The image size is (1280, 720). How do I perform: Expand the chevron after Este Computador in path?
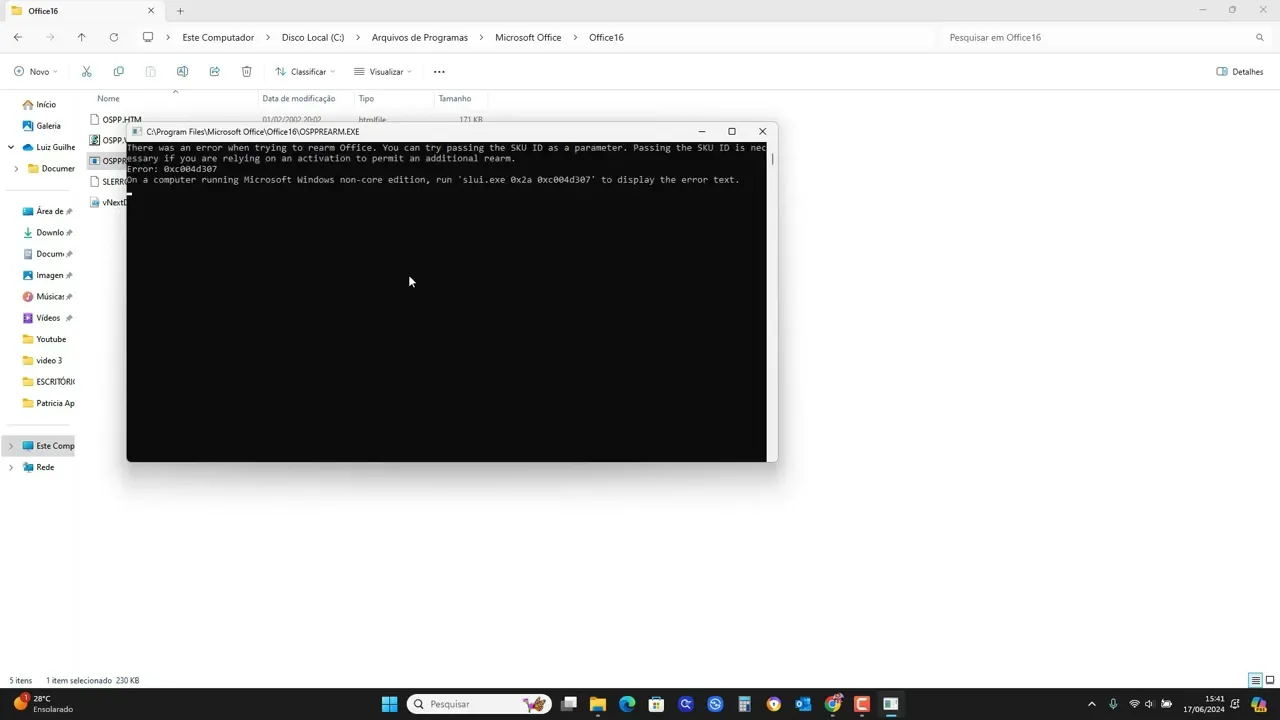tap(268, 37)
